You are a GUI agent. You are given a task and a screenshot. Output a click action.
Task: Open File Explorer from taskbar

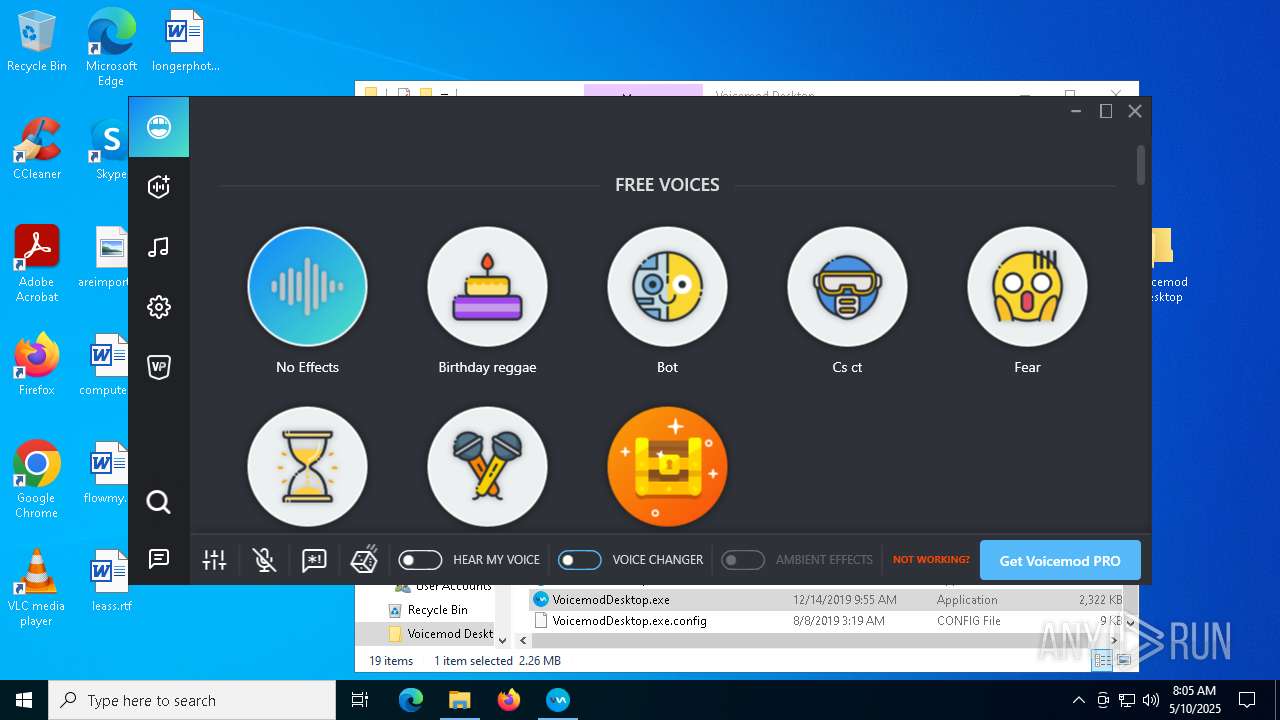point(460,700)
